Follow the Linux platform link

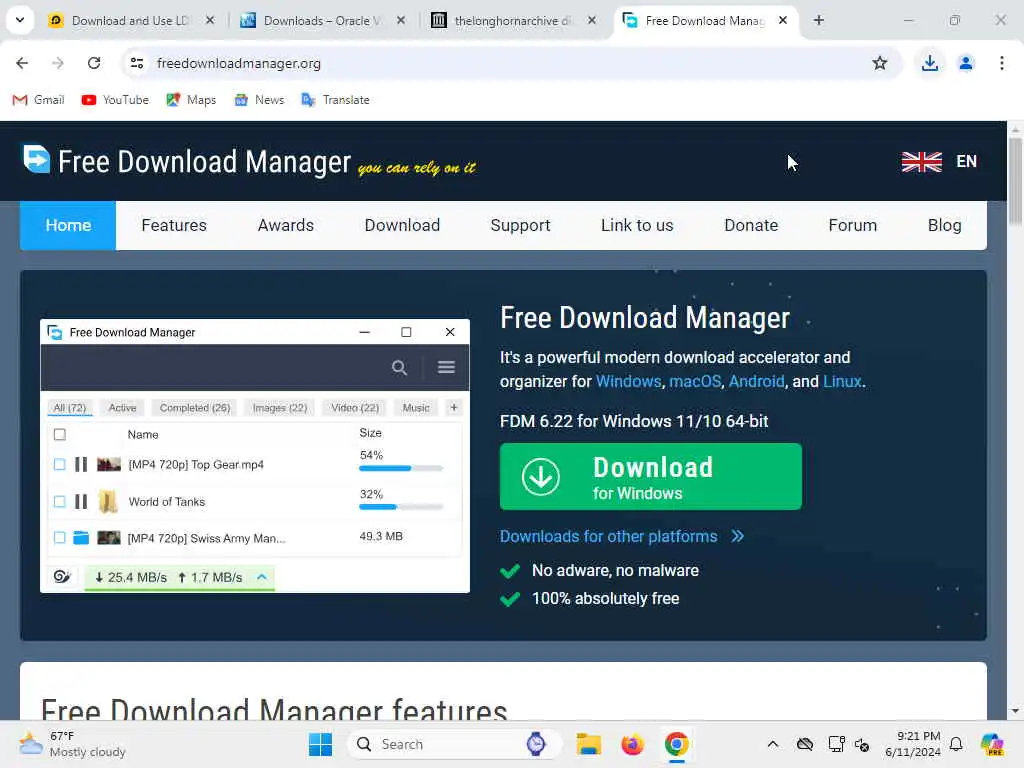pyautogui.click(x=842, y=381)
